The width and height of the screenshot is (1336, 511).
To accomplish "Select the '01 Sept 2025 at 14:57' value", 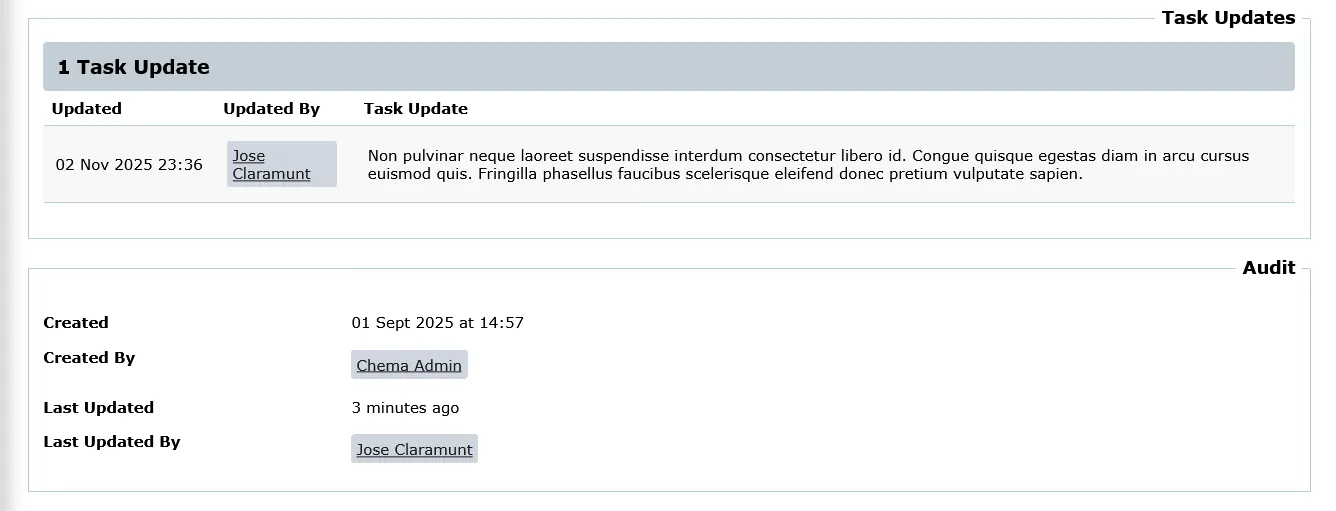I will [x=438, y=323].
